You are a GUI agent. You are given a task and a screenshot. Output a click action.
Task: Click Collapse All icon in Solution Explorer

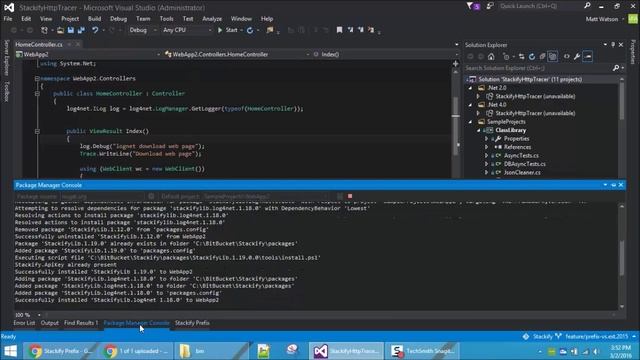pos(542,57)
